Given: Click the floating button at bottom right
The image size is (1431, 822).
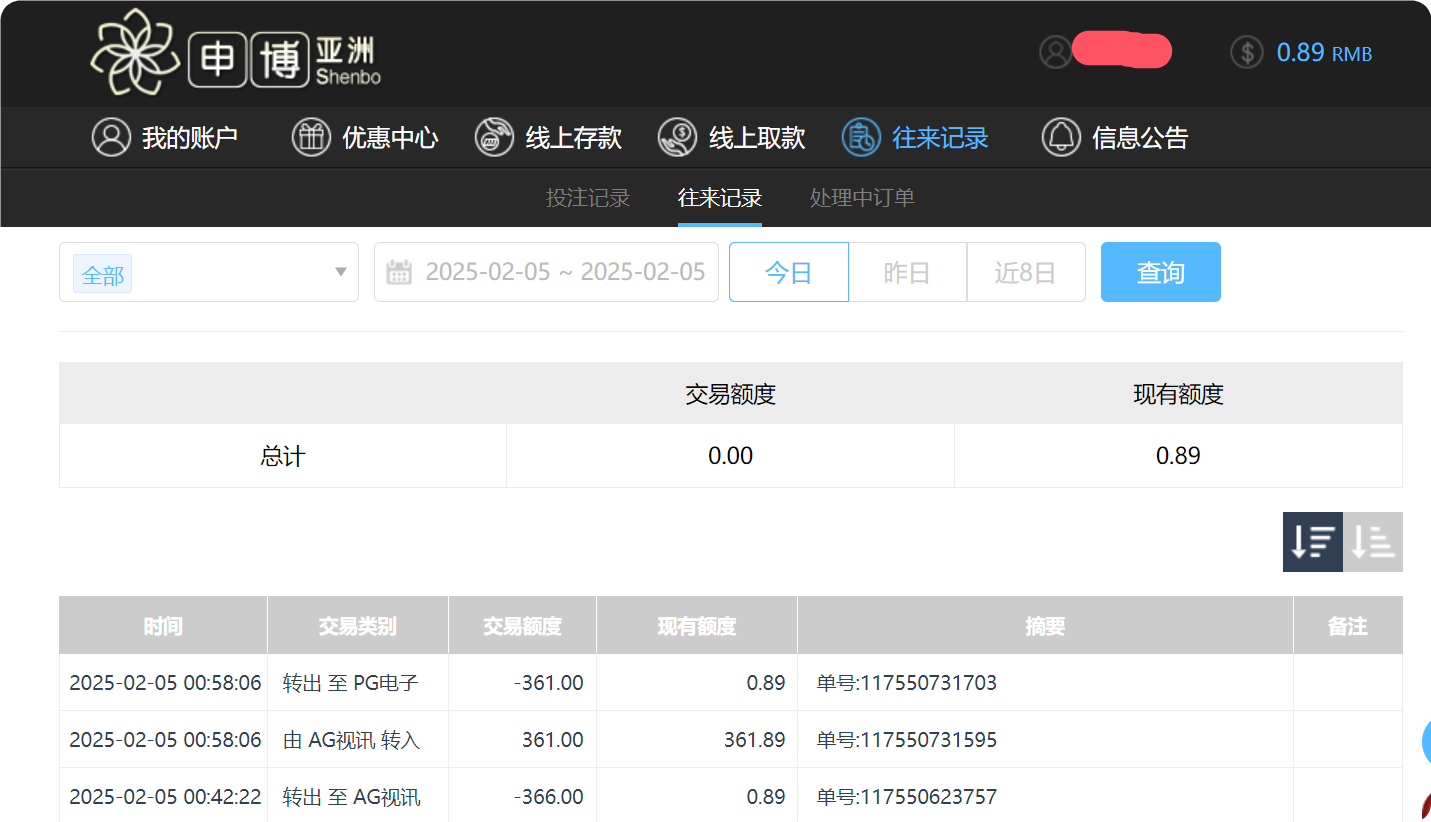Looking at the screenshot, I should click(x=1425, y=742).
